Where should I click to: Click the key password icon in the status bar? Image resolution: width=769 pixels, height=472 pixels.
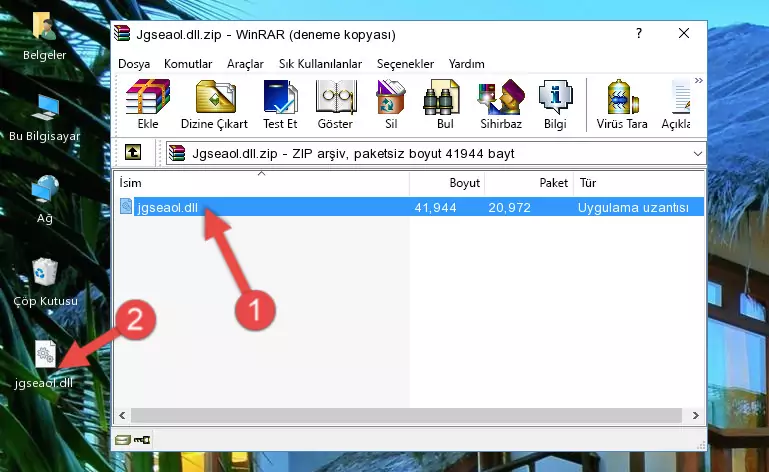coord(142,440)
